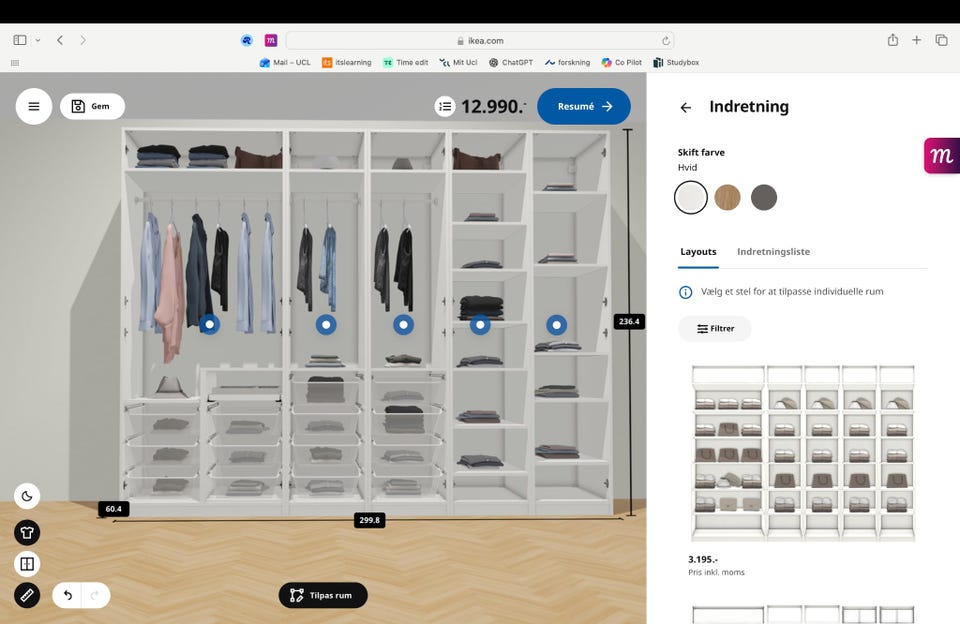Image resolution: width=960 pixels, height=624 pixels.
Task: Choose the oak wood color swatch
Action: point(727,198)
